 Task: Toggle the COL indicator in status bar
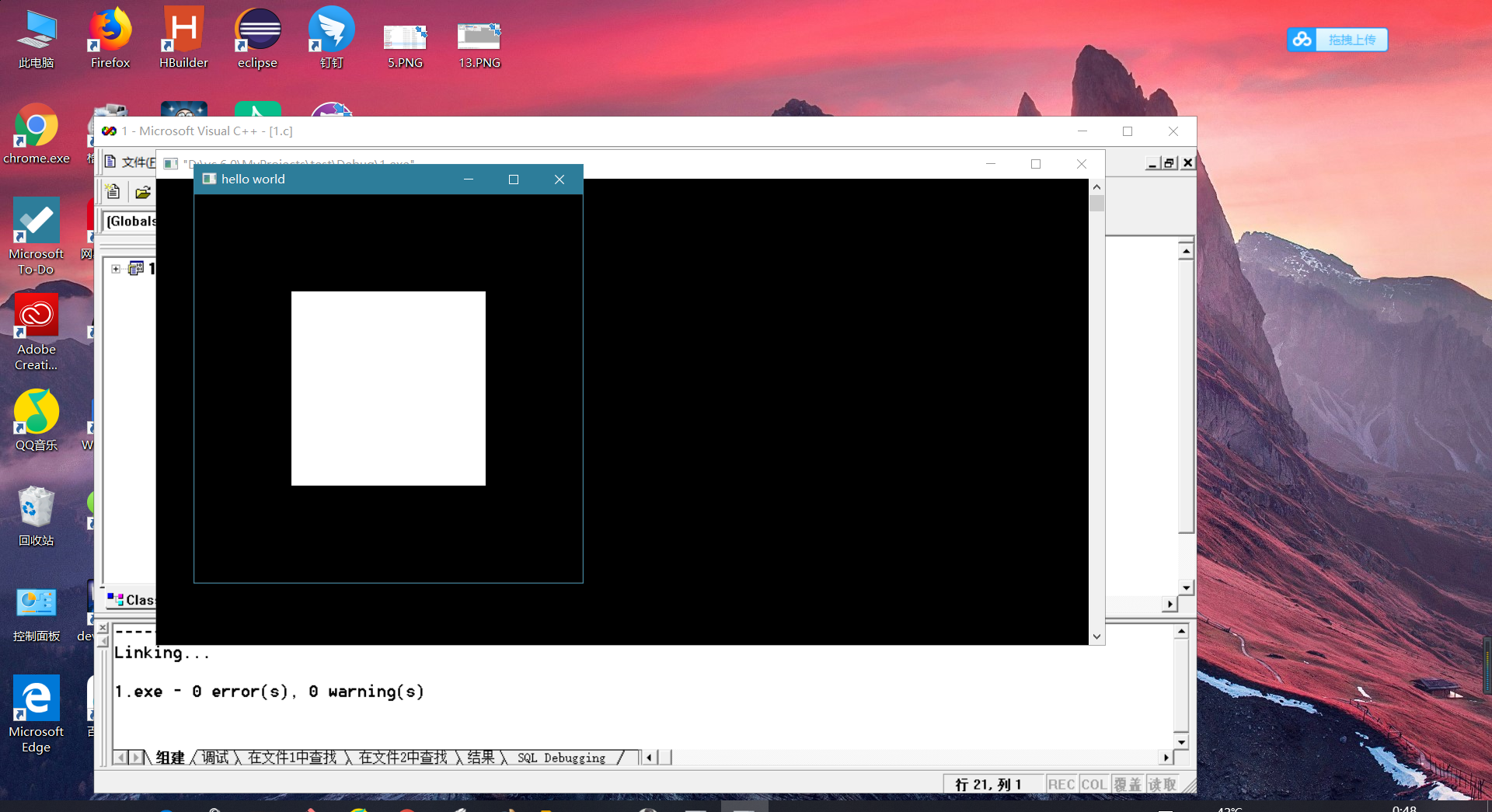pyautogui.click(x=1093, y=784)
